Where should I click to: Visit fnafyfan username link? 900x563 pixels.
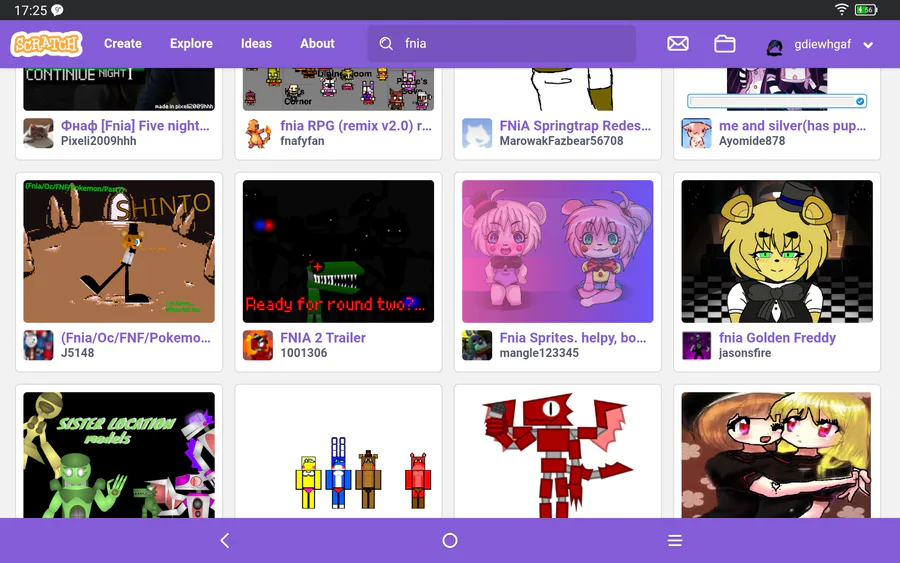302,141
